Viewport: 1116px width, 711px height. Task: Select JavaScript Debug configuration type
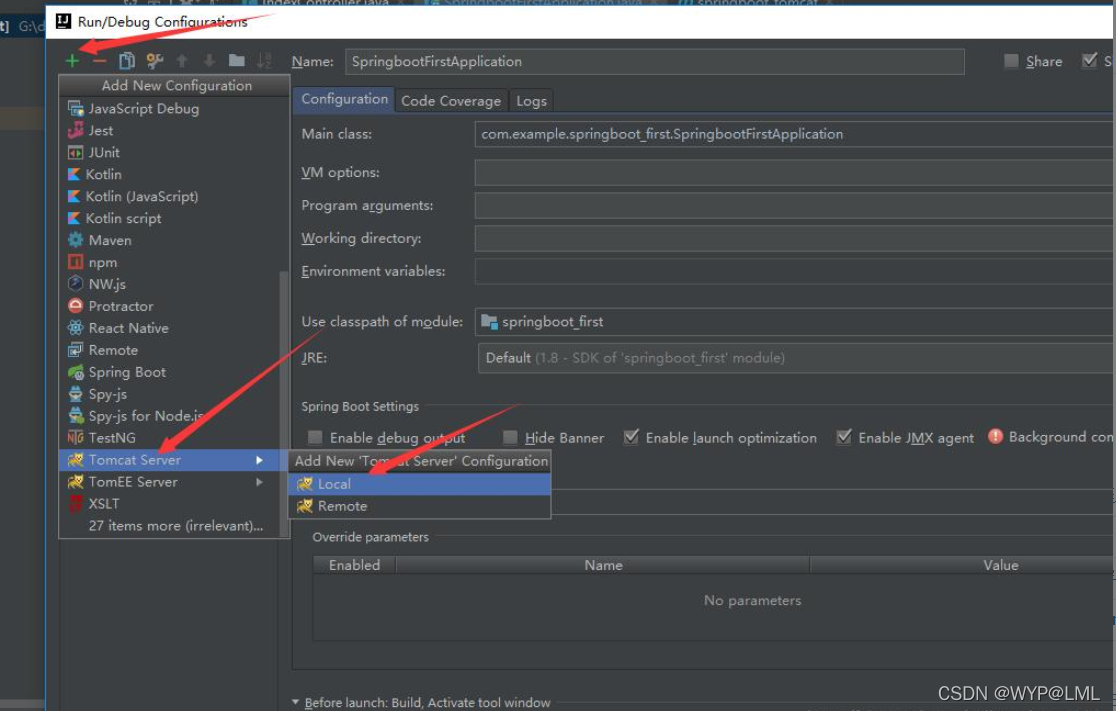click(174, 109)
